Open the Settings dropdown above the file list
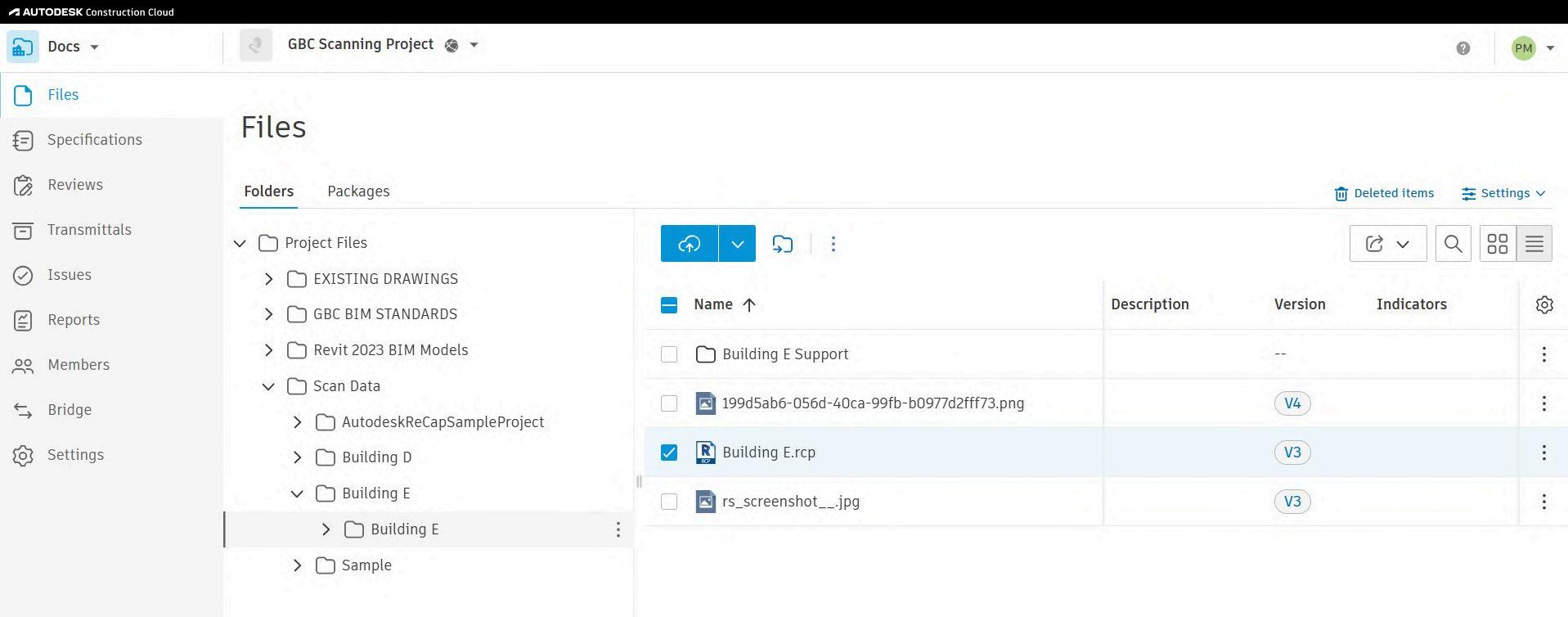This screenshot has height=617, width=1568. pyautogui.click(x=1503, y=194)
